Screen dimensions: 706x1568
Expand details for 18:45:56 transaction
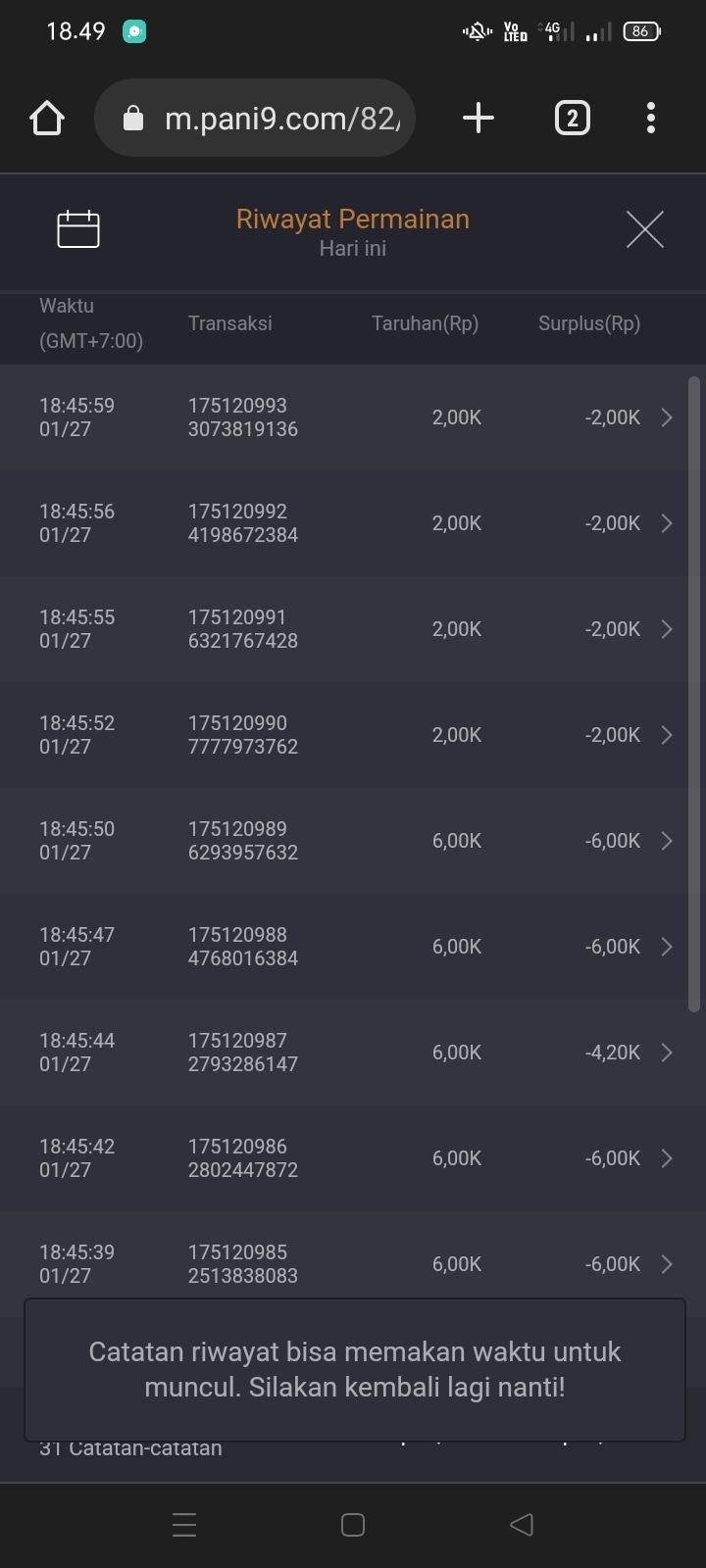pos(667,523)
